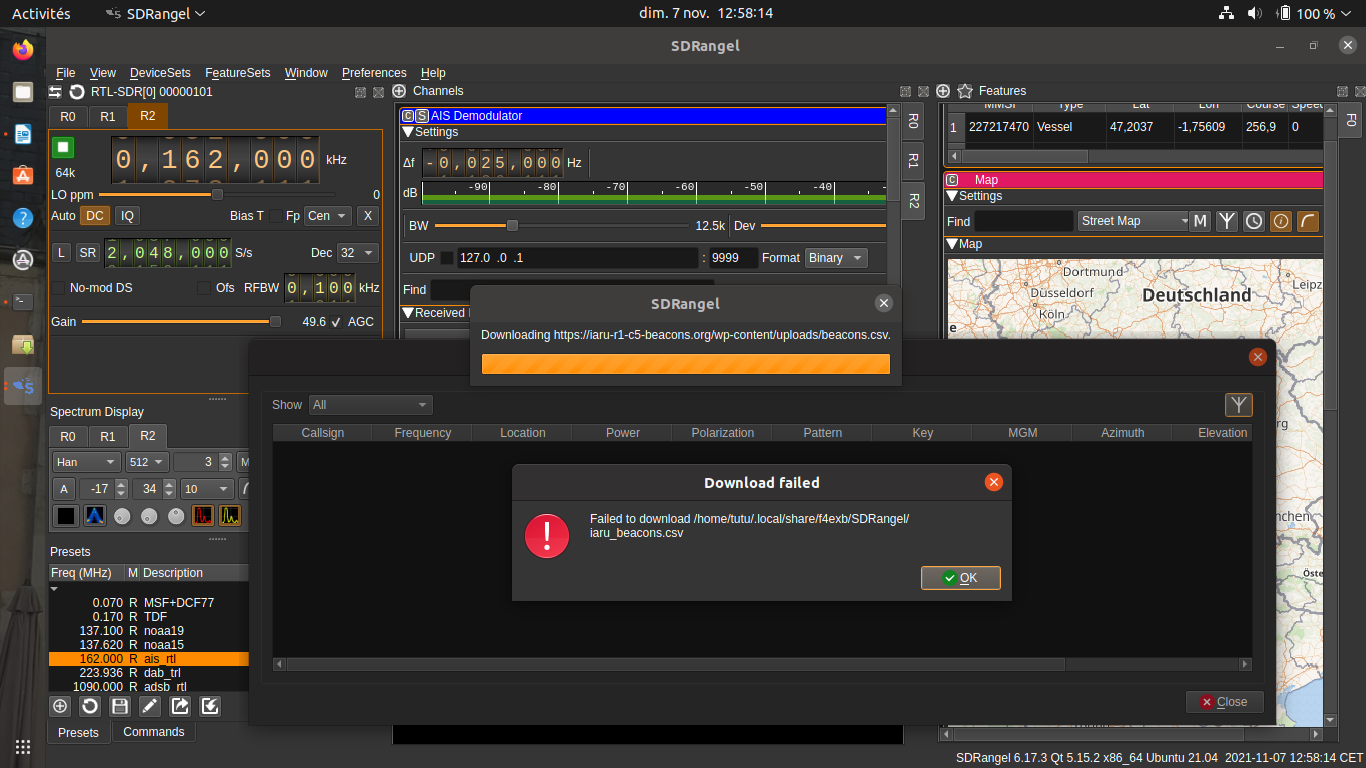Open feature presets via the star icon
This screenshot has width=1366, height=768.
point(965,91)
